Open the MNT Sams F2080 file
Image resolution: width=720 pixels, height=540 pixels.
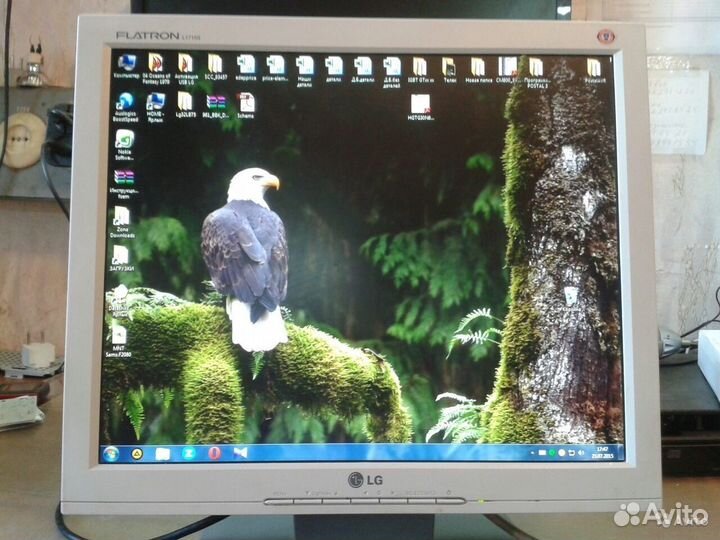coord(119,335)
